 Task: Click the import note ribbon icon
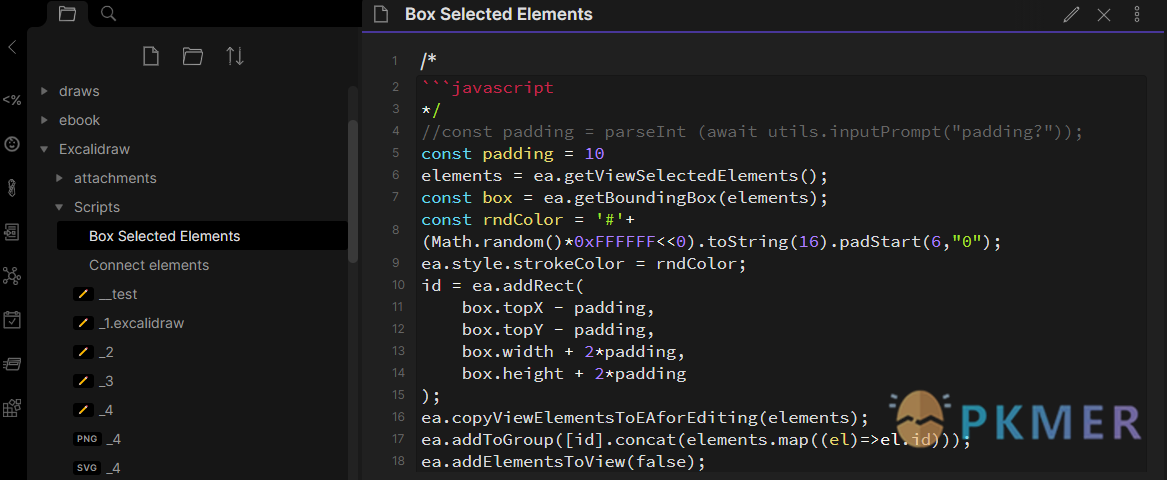pyautogui.click(x=12, y=232)
